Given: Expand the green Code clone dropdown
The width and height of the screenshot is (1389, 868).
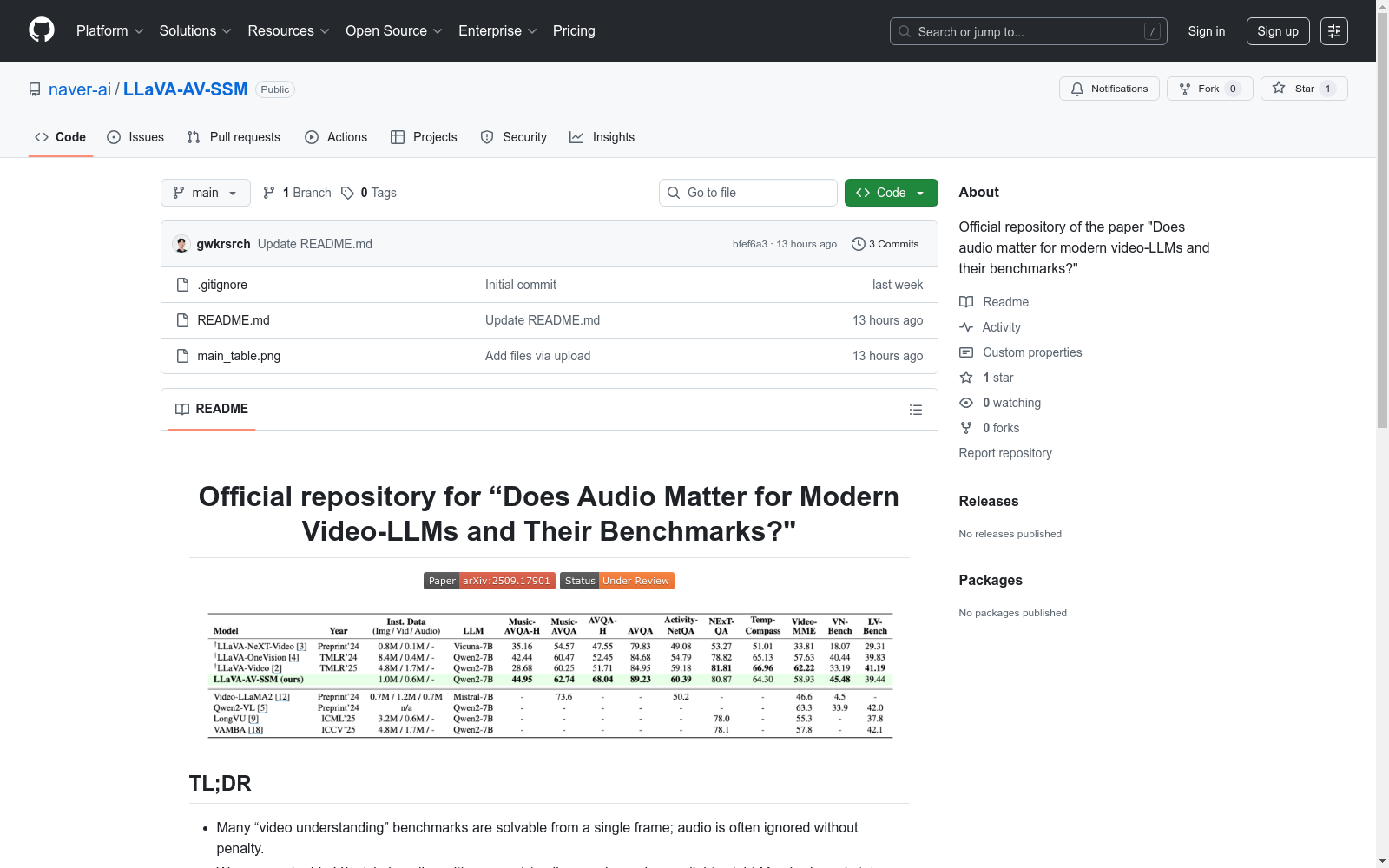Looking at the screenshot, I should tap(892, 193).
